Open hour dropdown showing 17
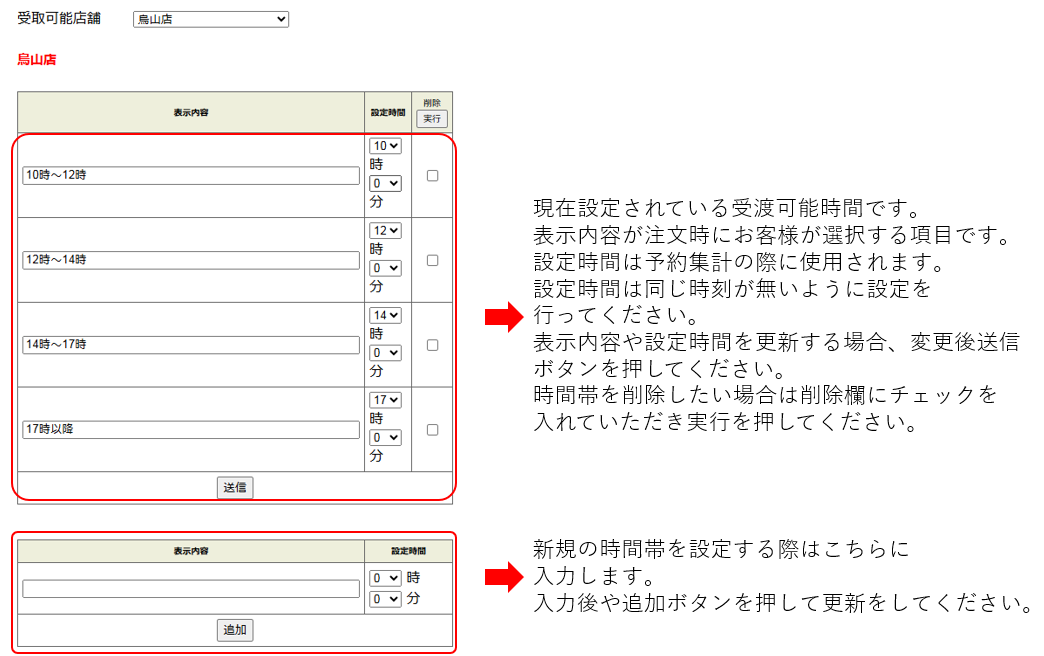This screenshot has width=1044, height=656. click(x=385, y=400)
